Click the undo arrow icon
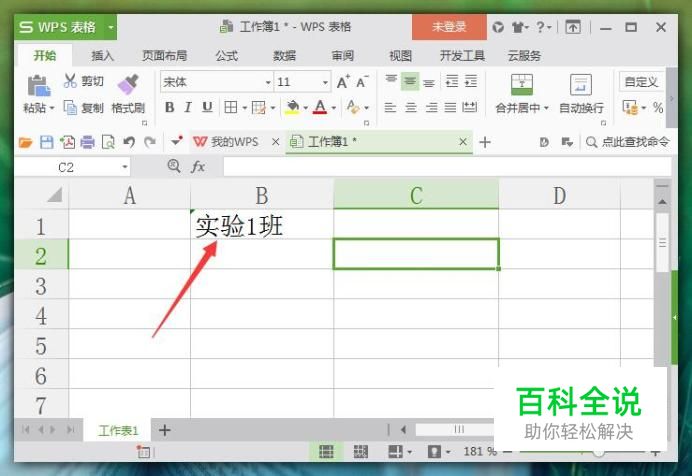 (x=129, y=142)
